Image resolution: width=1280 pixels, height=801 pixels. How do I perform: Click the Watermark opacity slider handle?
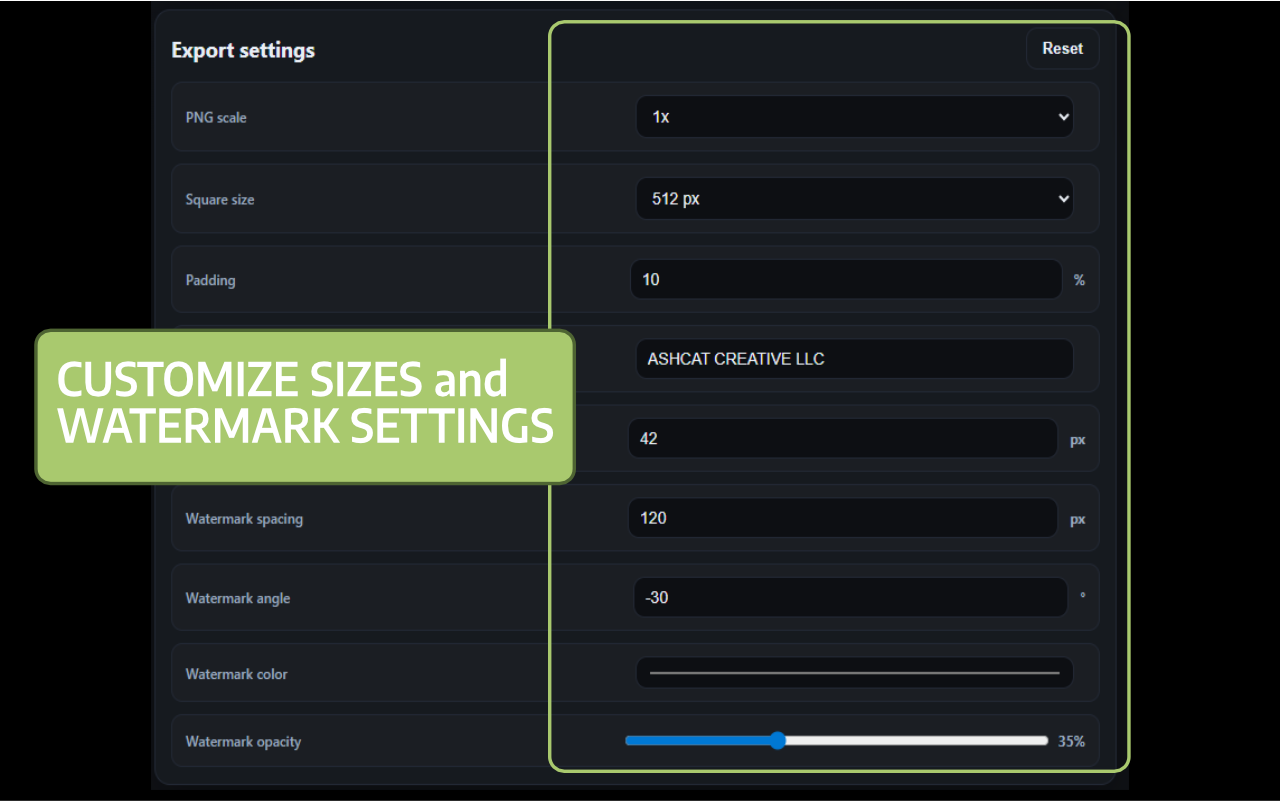(x=779, y=741)
